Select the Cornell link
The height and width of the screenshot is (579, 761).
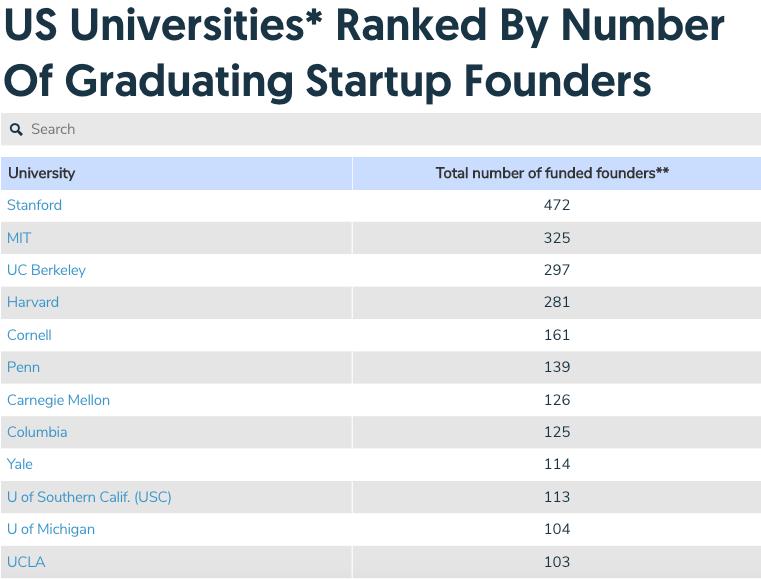click(29, 335)
